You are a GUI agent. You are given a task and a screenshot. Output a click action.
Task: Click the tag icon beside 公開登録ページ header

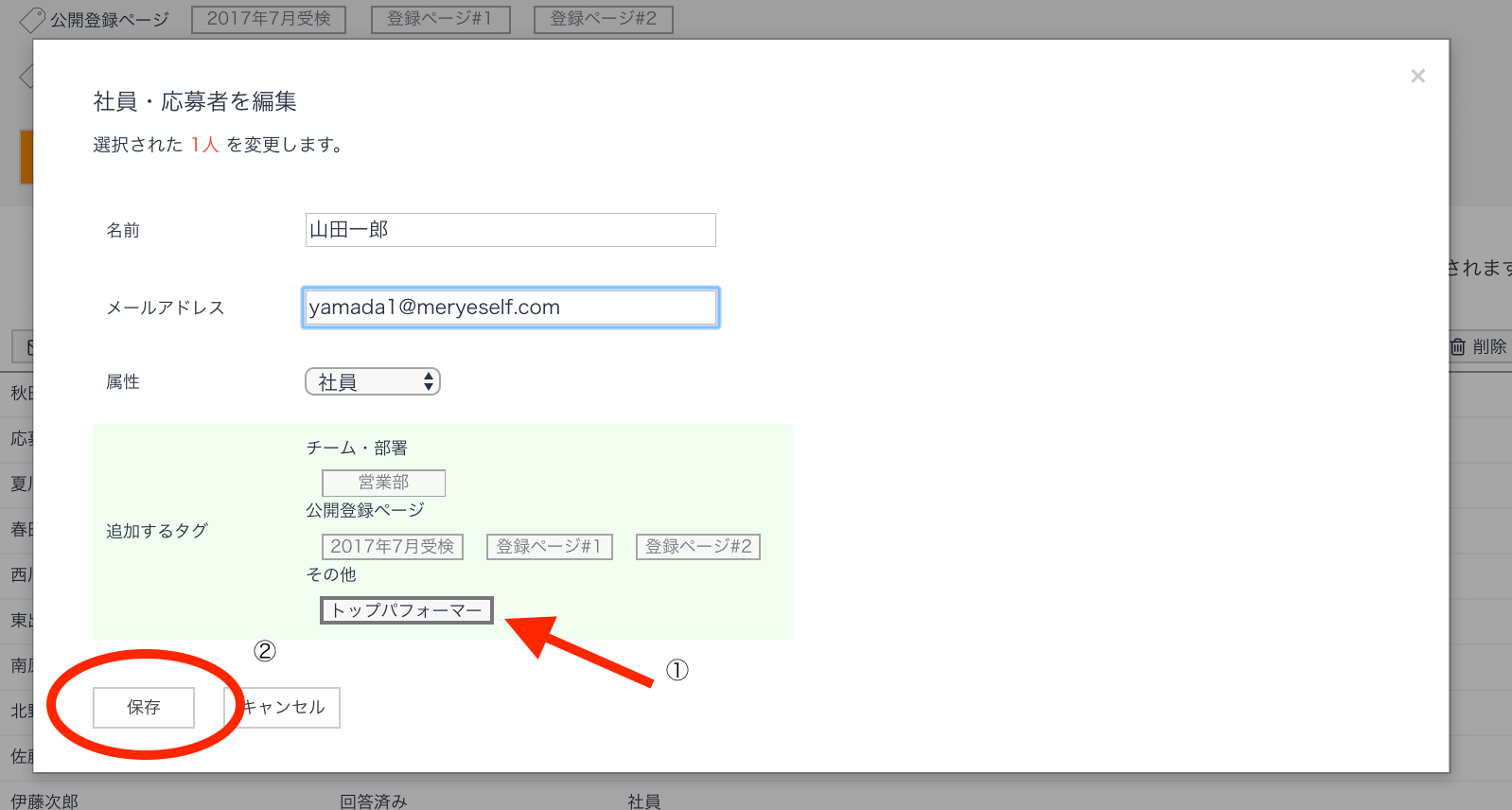31,19
